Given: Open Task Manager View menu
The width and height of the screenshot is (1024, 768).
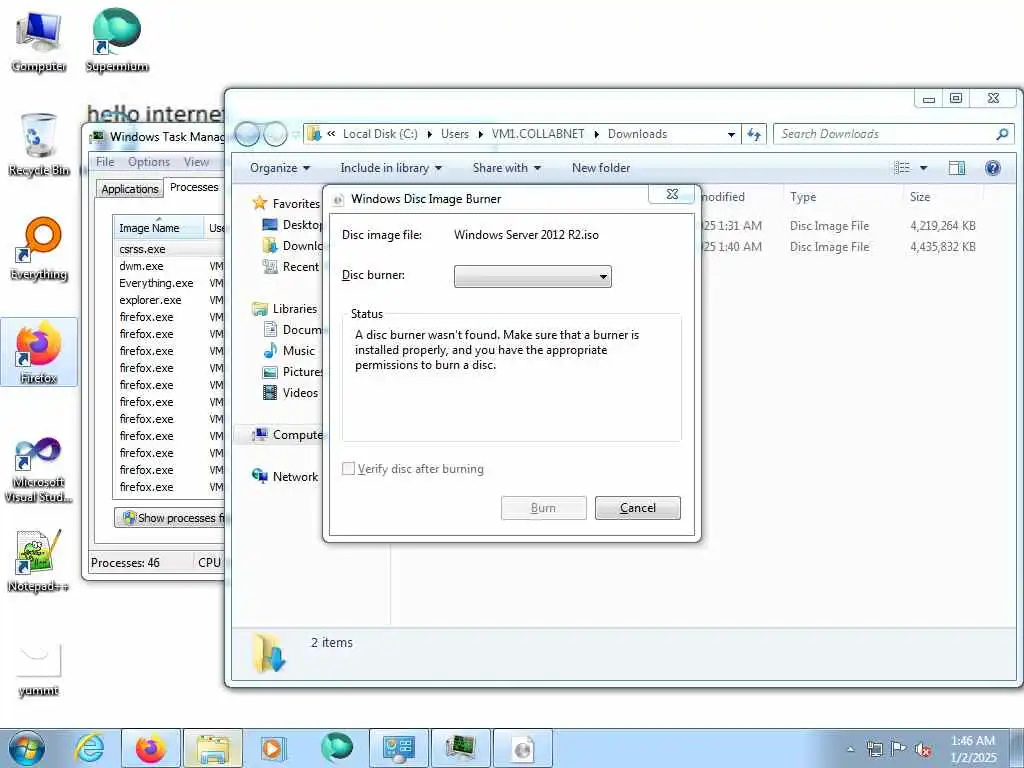Looking at the screenshot, I should click(197, 162).
